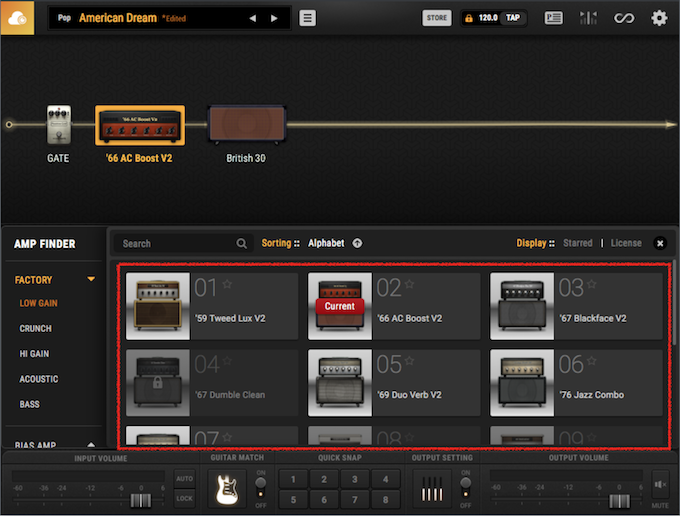The height and width of the screenshot is (516, 680).
Task: Choose the '67 Blackface V2 amp
Action: (x=576, y=306)
